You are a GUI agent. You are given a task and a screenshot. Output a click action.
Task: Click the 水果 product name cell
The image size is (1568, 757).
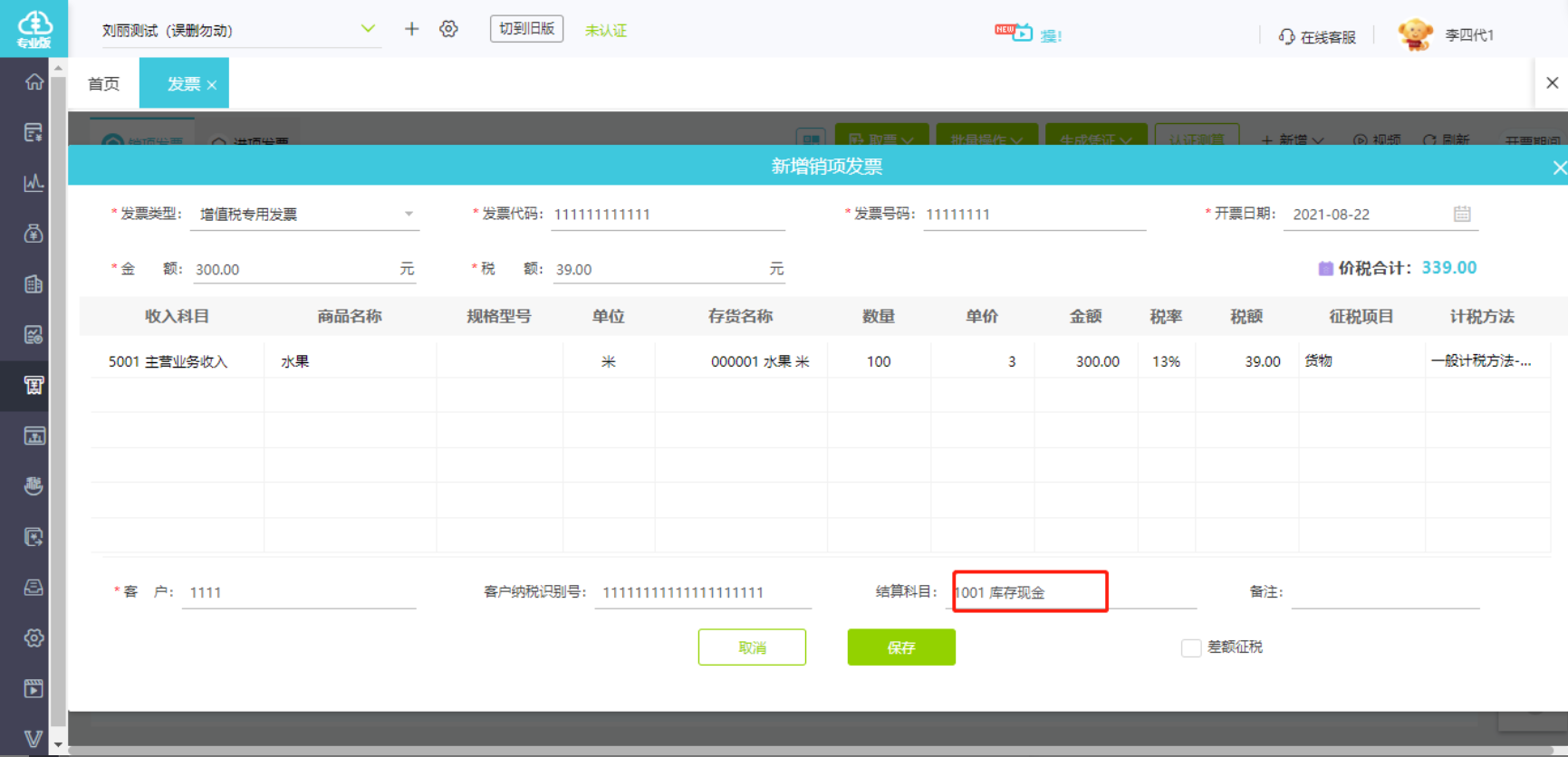pyautogui.click(x=350, y=361)
